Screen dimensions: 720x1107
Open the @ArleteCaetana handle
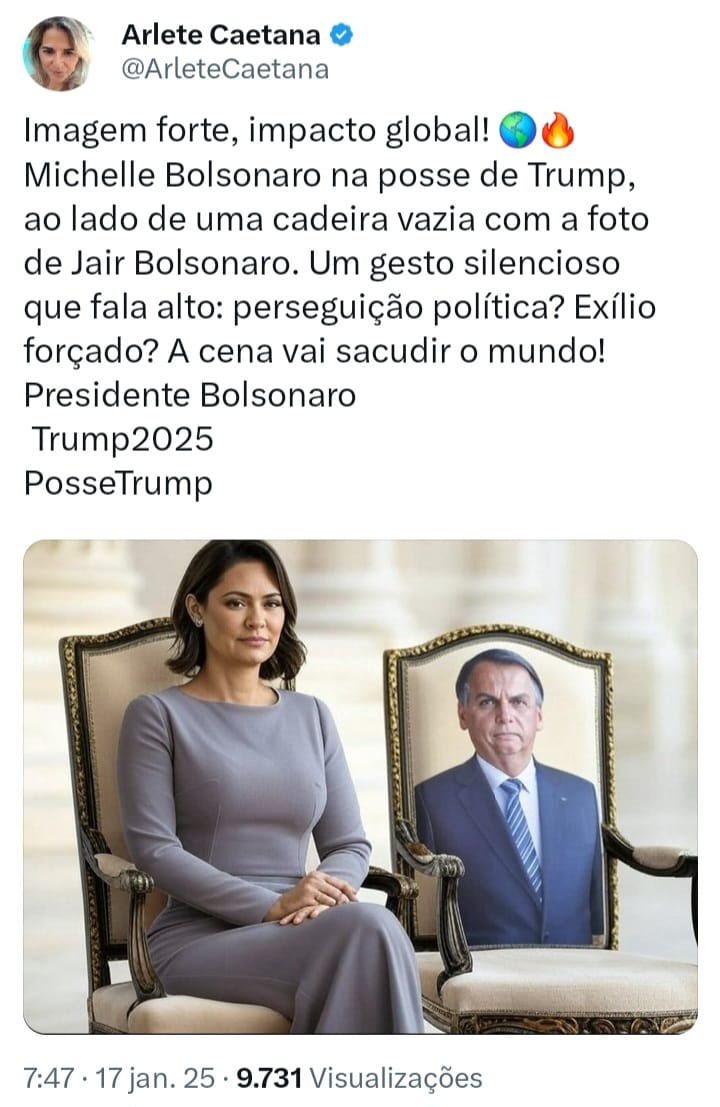225,69
